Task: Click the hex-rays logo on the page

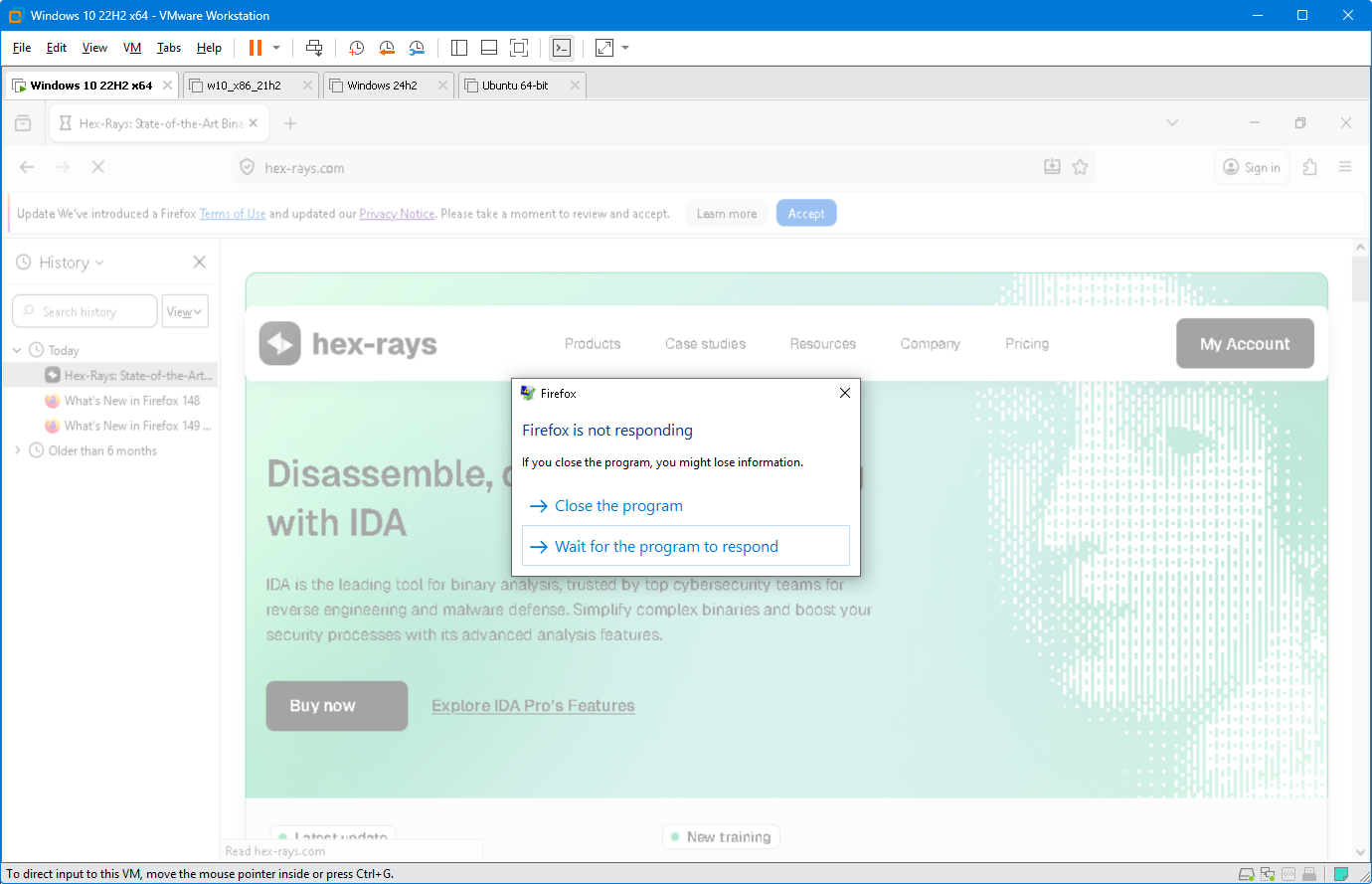Action: tap(348, 344)
